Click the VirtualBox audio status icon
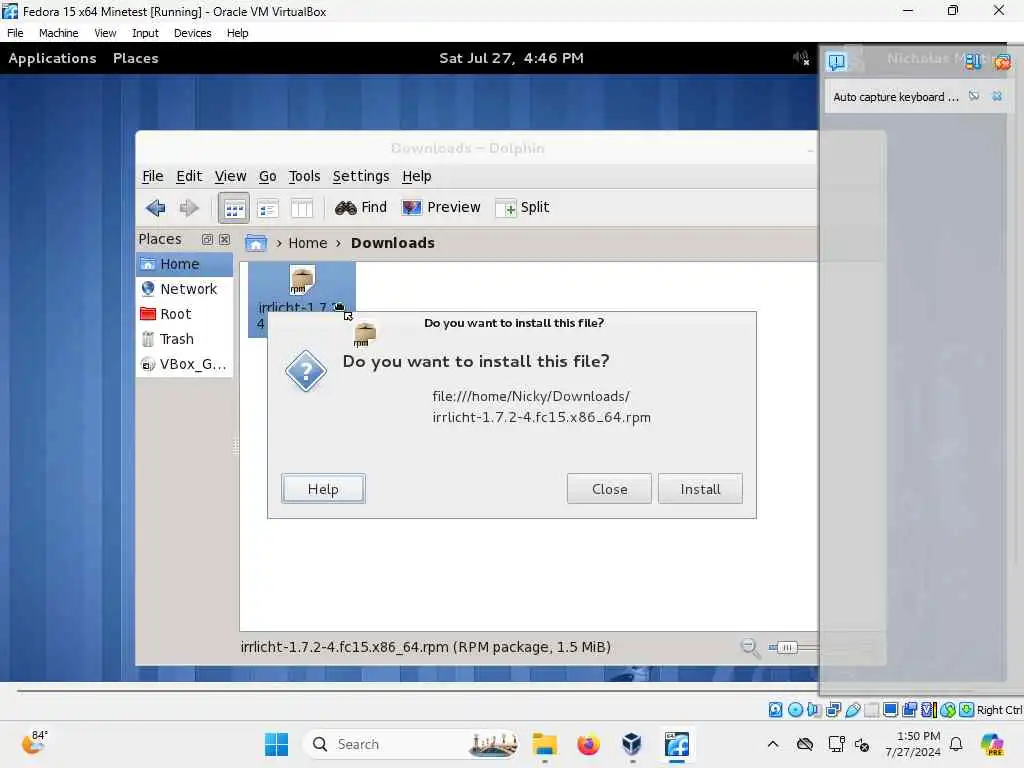 coord(814,710)
